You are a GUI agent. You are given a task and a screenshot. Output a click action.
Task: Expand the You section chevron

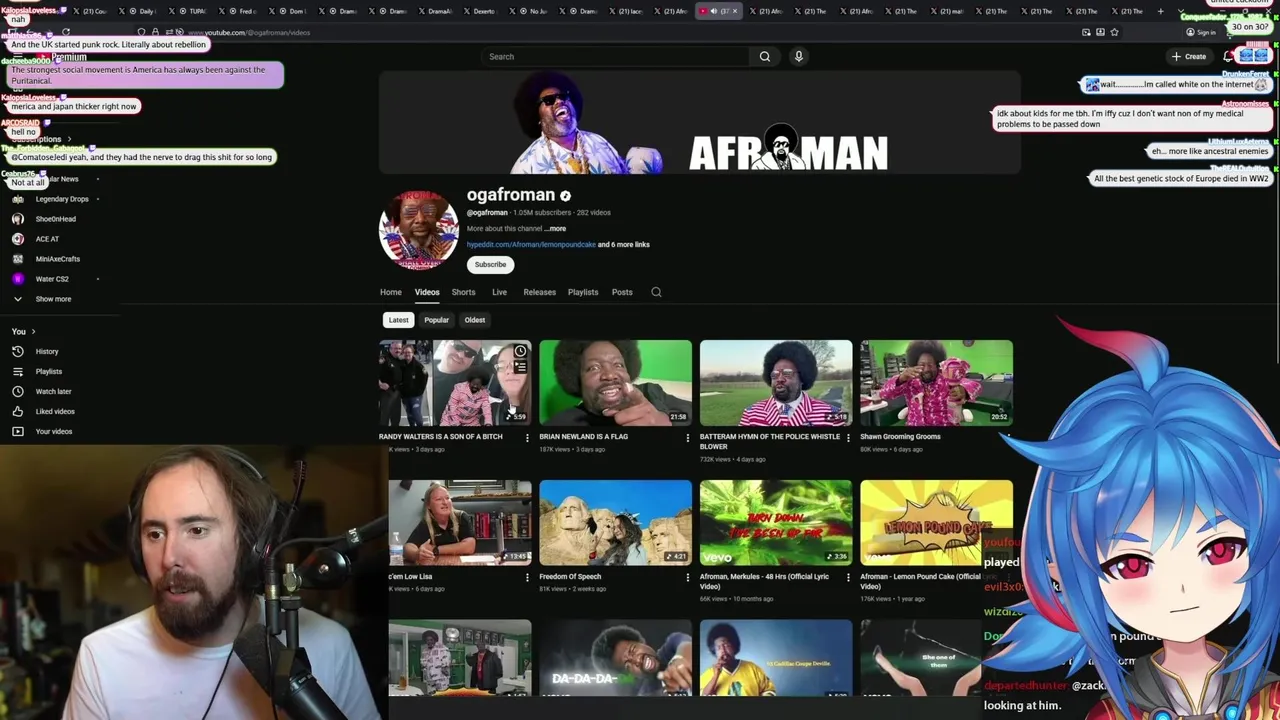[33, 331]
